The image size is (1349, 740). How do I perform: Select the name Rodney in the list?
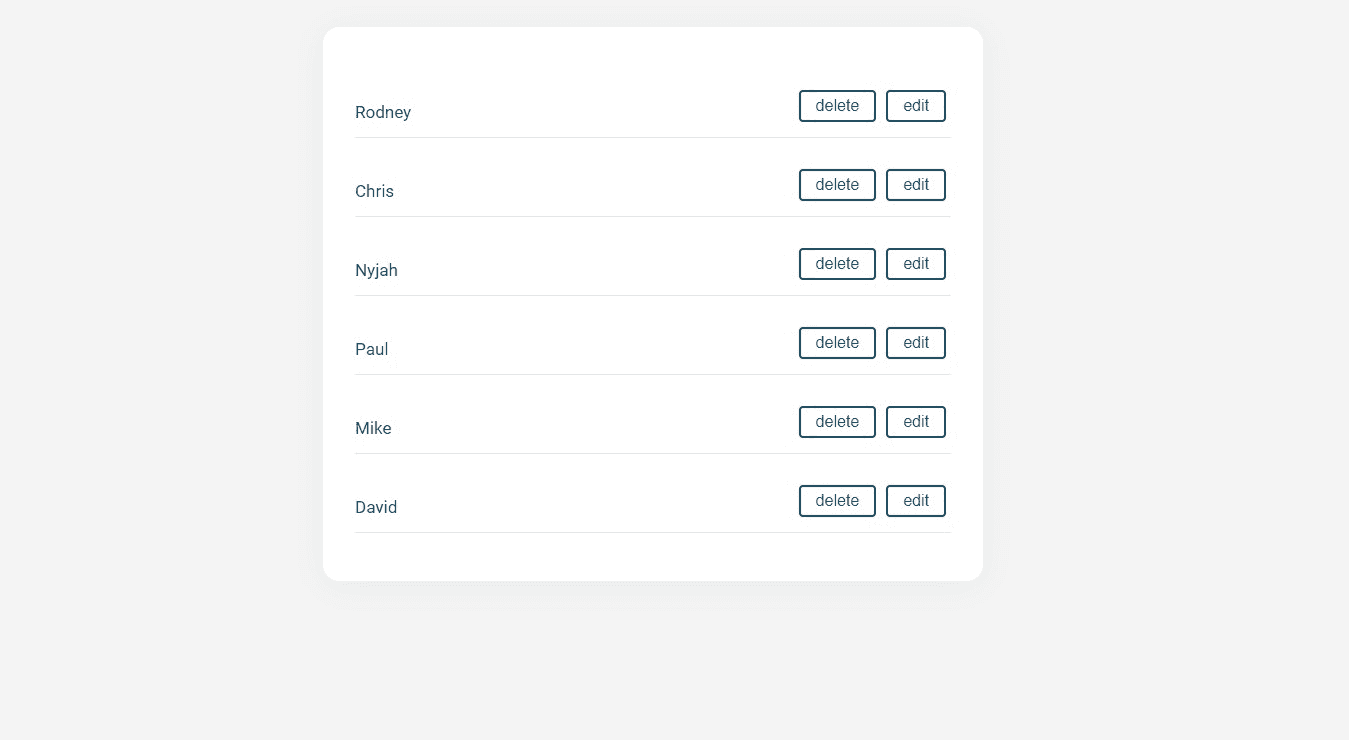(x=383, y=112)
